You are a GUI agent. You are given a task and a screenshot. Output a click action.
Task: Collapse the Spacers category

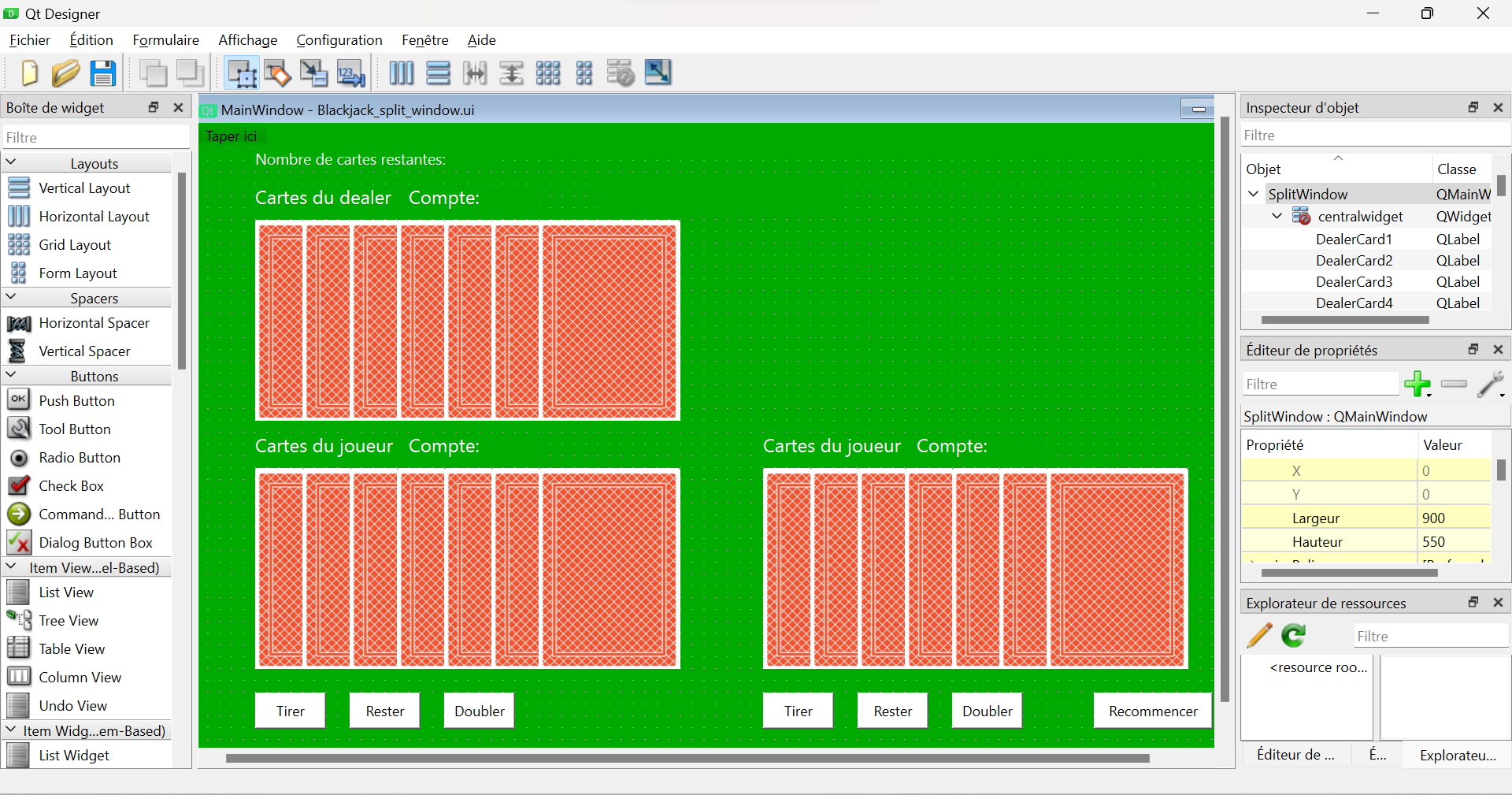[12, 297]
